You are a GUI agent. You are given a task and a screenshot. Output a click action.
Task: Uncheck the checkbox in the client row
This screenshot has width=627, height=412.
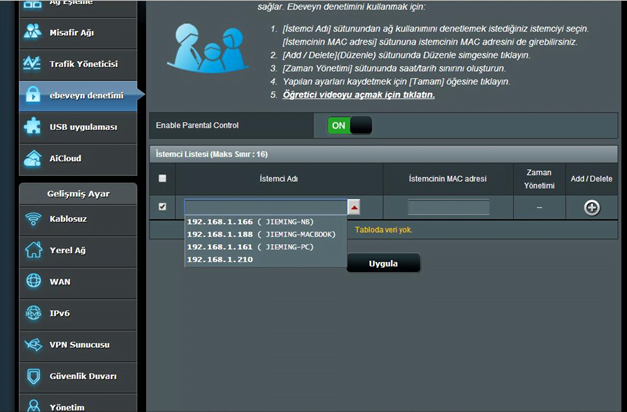(163, 207)
